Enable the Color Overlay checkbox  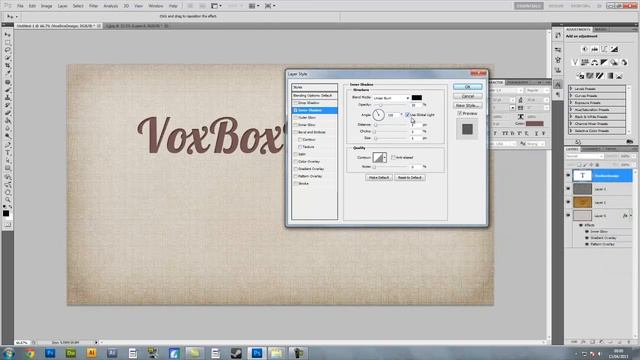coord(296,162)
